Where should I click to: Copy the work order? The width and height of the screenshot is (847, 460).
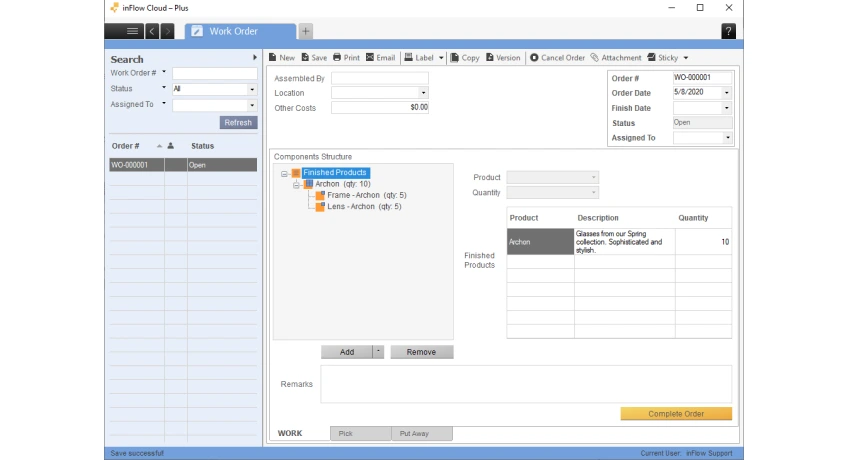[x=465, y=58]
